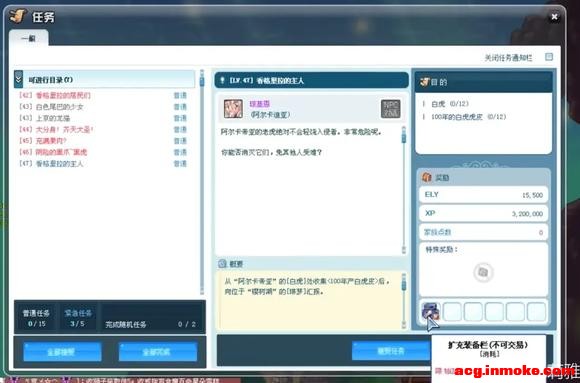Select the equipment slot expansion reward item

tap(431, 312)
